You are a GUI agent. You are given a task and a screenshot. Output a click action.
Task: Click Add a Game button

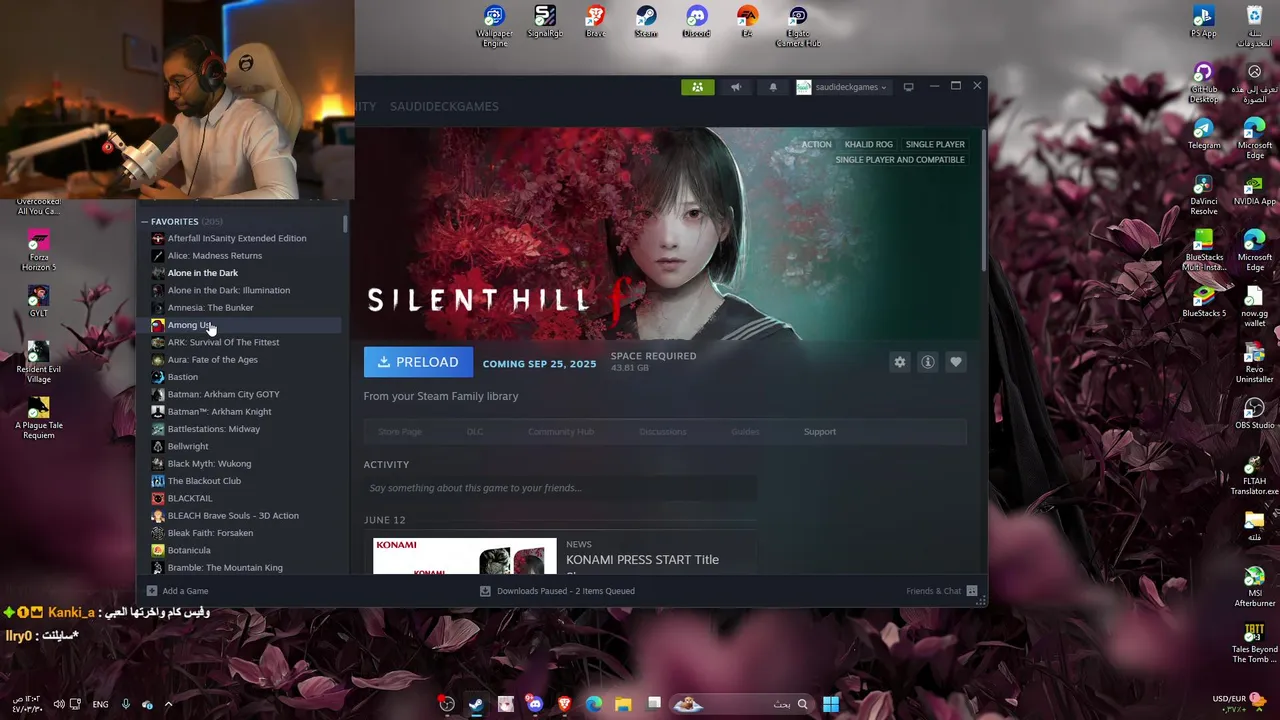click(177, 591)
